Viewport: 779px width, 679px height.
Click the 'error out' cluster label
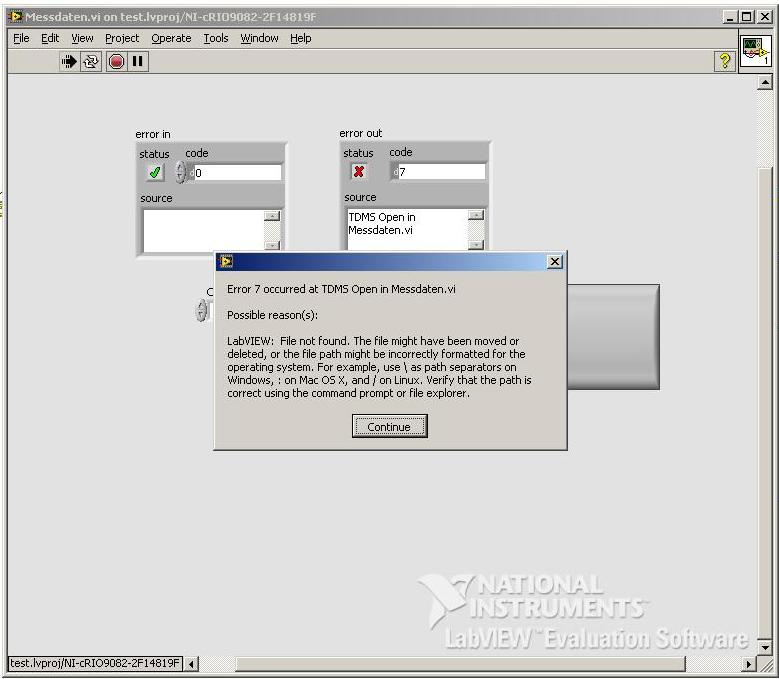(360, 133)
